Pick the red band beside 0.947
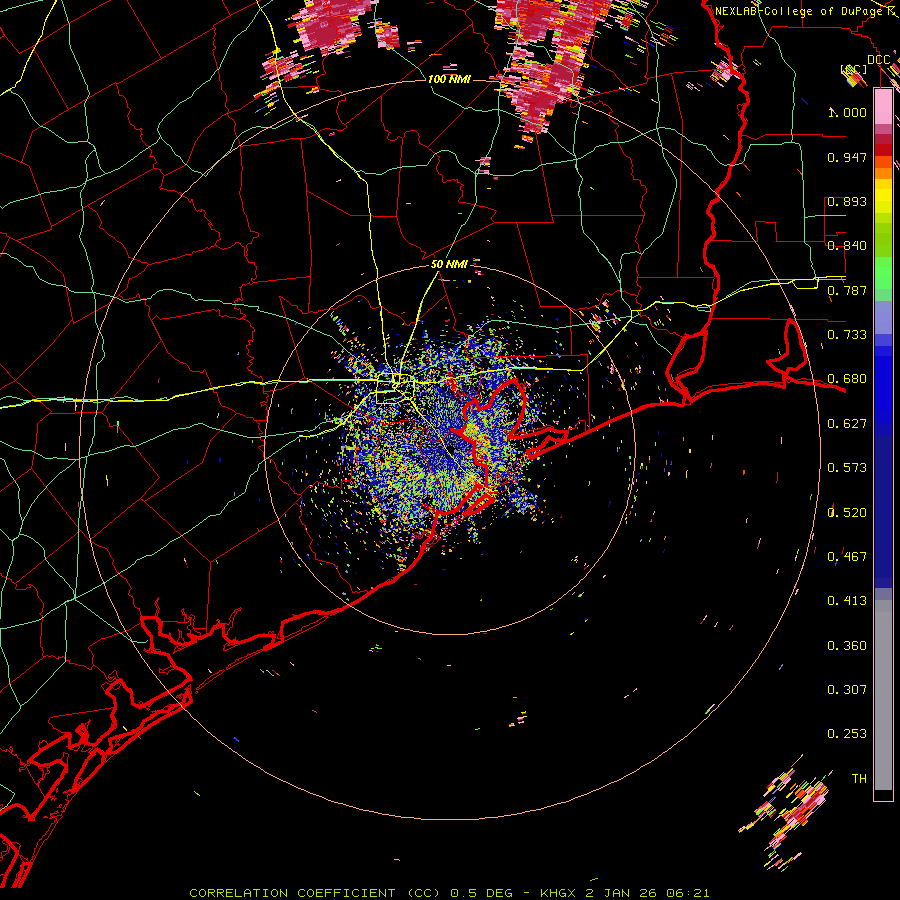This screenshot has height=900, width=900. pyautogui.click(x=883, y=150)
